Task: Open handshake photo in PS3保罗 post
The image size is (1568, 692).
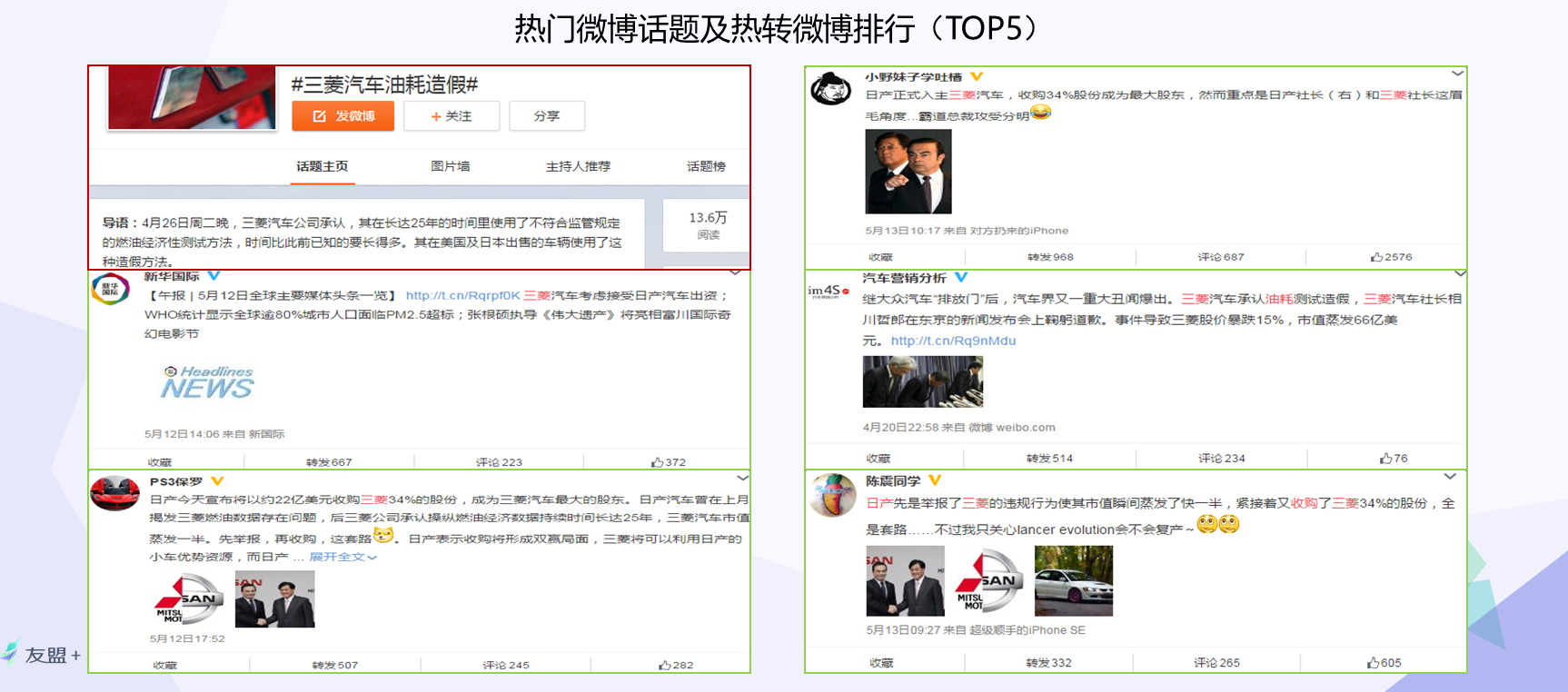Action: (x=275, y=599)
